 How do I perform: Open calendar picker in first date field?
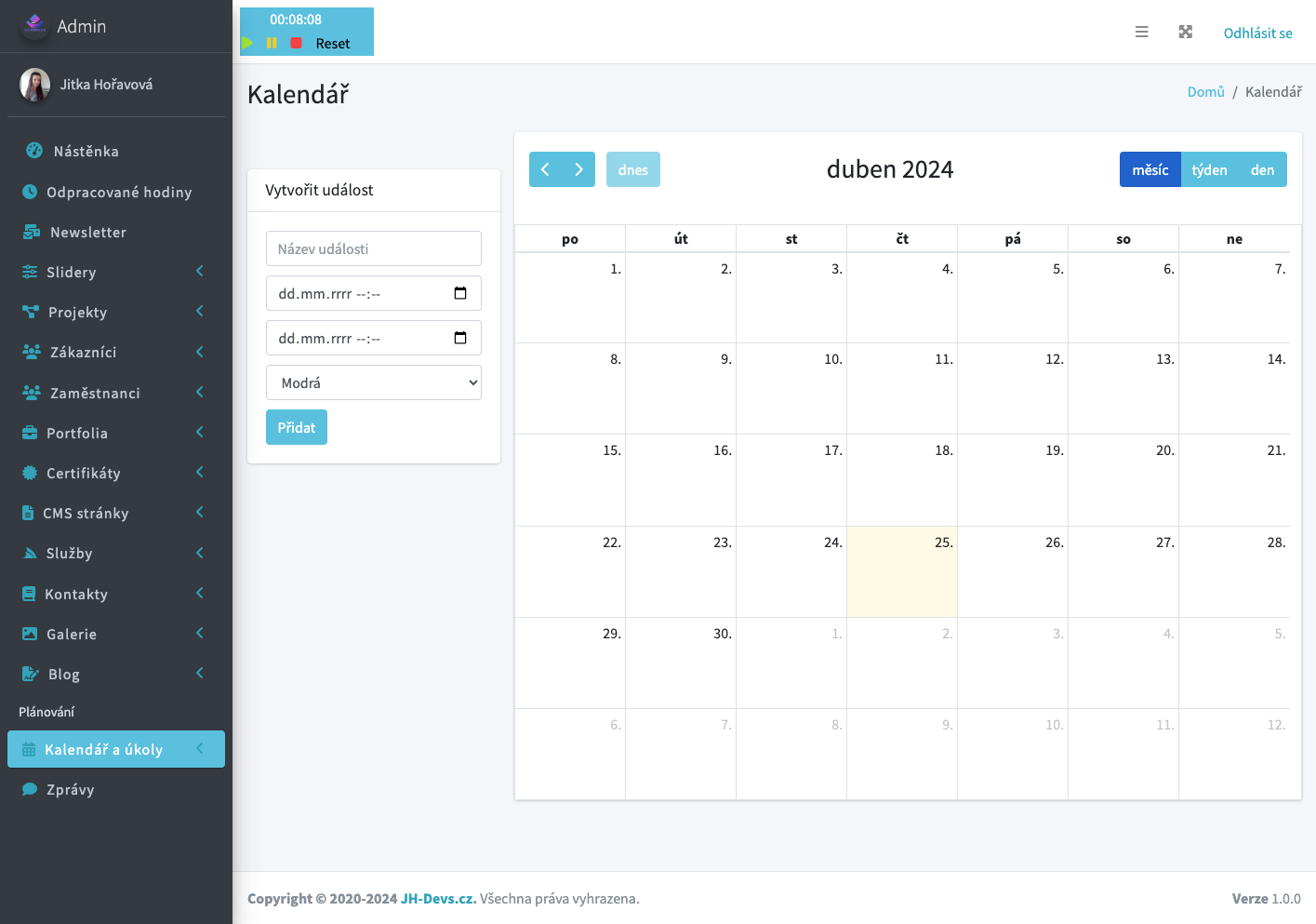(460, 293)
